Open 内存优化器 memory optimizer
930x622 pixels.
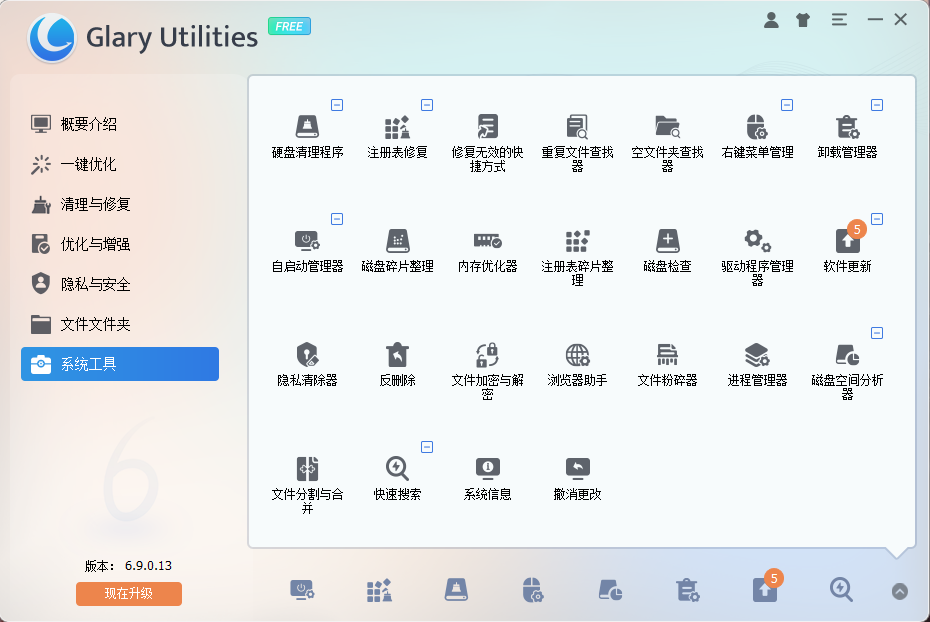(x=488, y=251)
